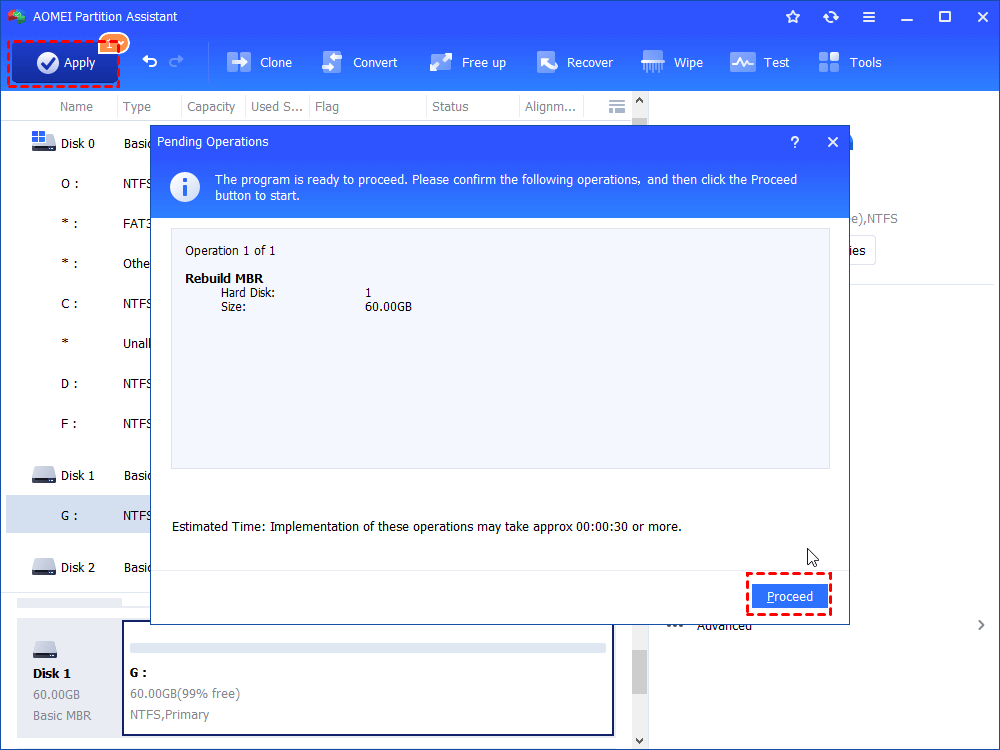Select the D: partition row
The image size is (1000, 750).
(78, 383)
